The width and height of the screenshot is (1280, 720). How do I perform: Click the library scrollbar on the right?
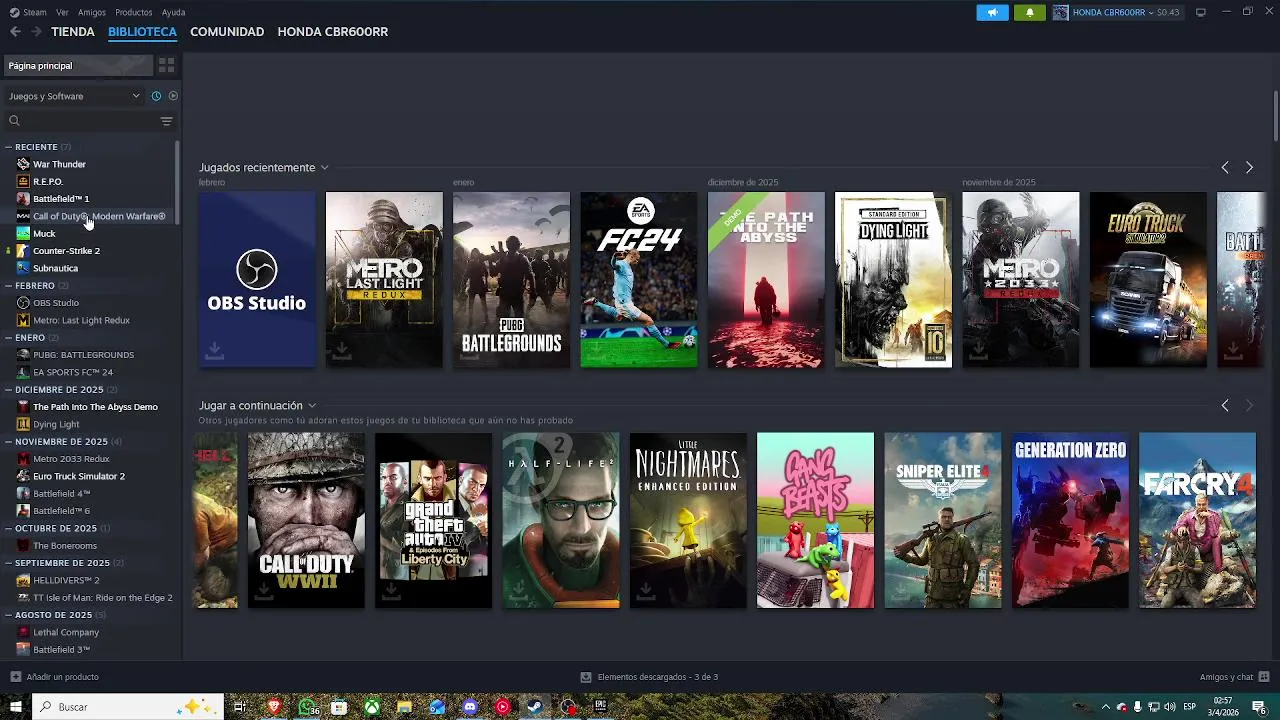click(x=1276, y=117)
